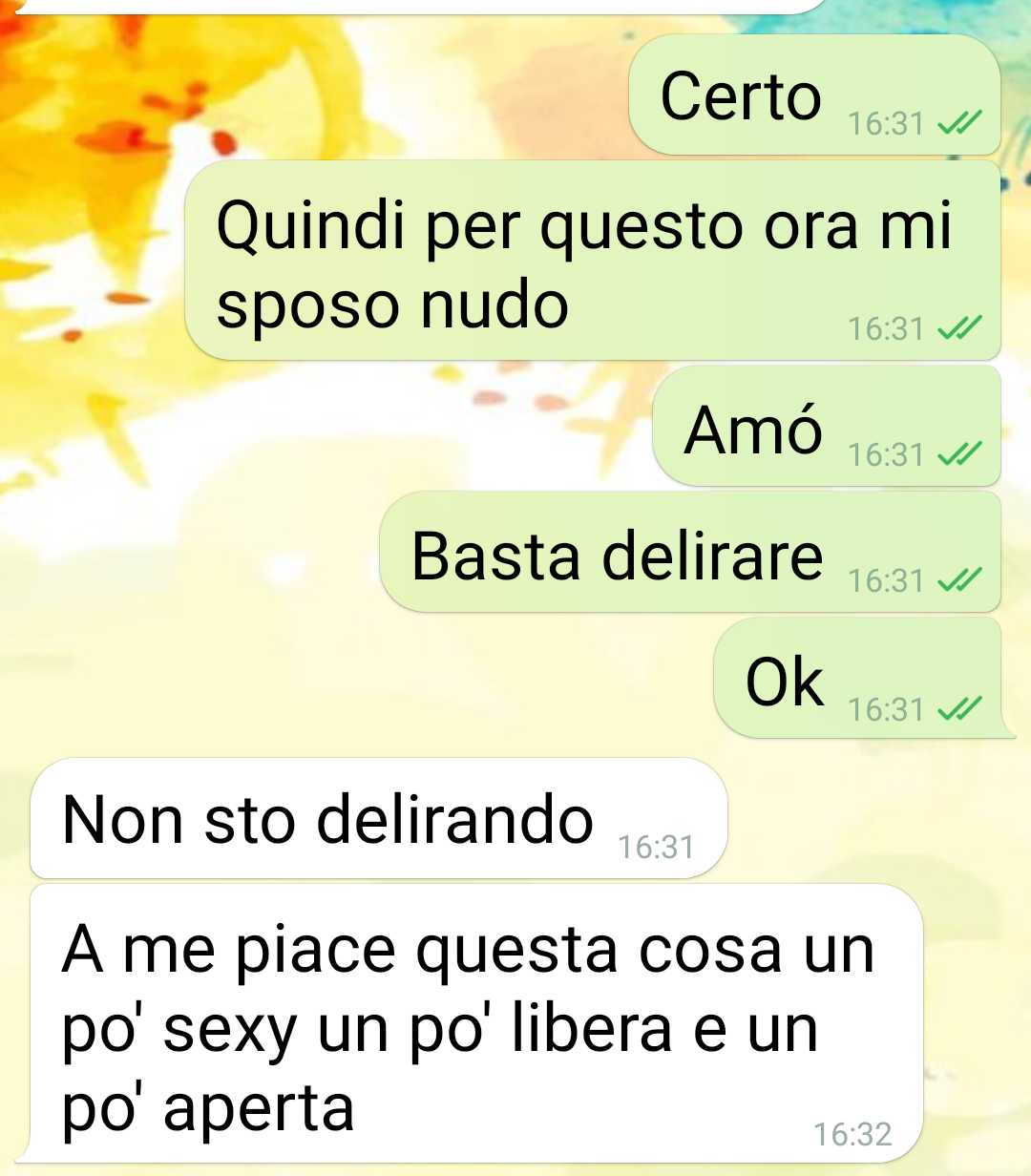Select the 'Certo' message bubble
This screenshot has width=1031, height=1176.
pos(814,95)
